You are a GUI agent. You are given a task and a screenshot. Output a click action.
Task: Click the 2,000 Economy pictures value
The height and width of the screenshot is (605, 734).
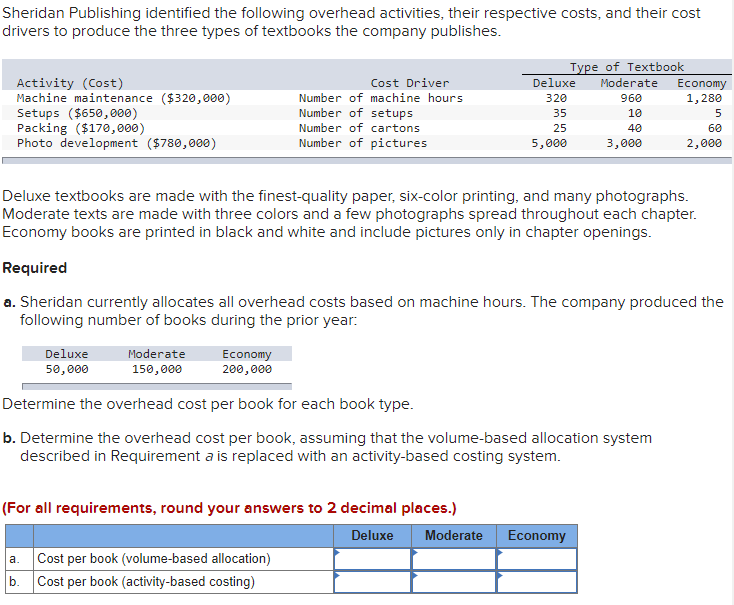[704, 143]
